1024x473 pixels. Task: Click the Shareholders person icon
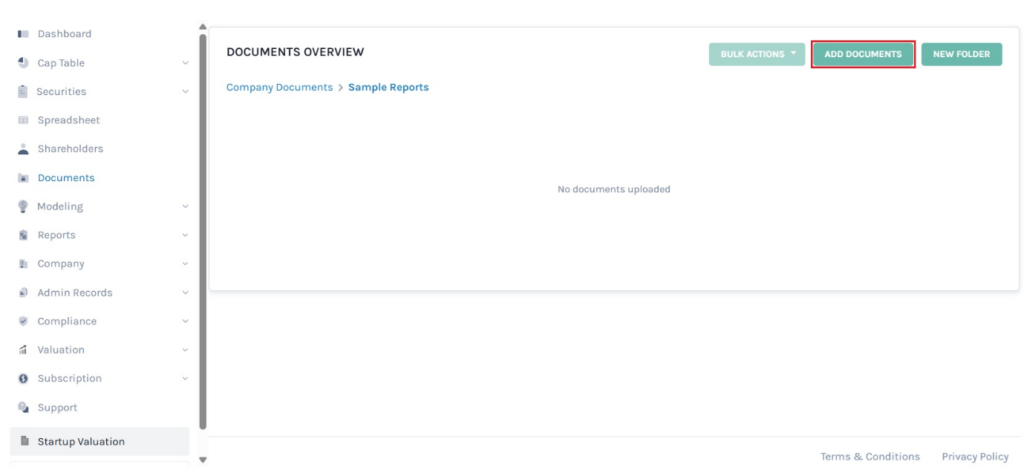23,149
